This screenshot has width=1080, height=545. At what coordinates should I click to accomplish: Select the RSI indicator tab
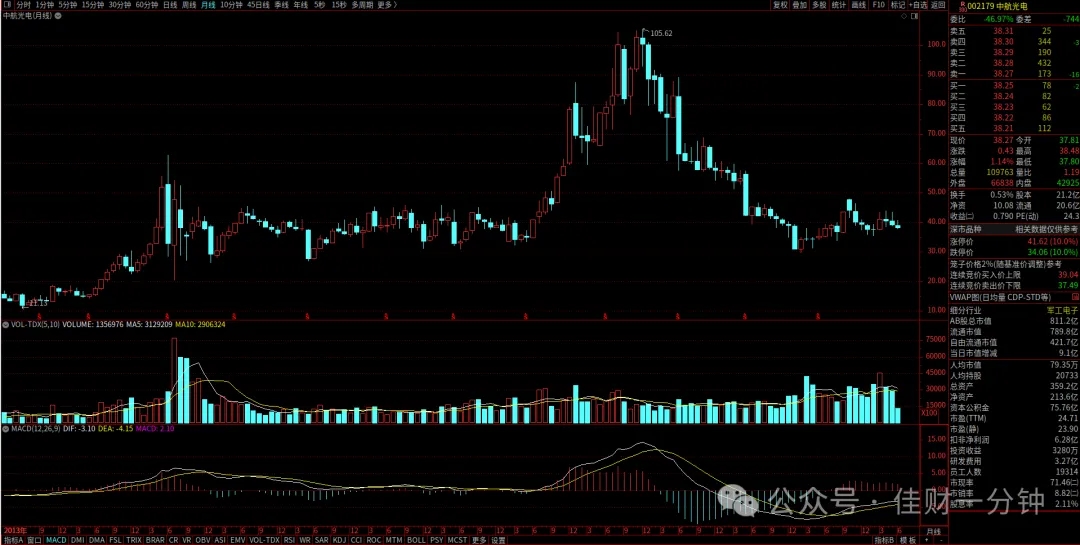(289, 540)
